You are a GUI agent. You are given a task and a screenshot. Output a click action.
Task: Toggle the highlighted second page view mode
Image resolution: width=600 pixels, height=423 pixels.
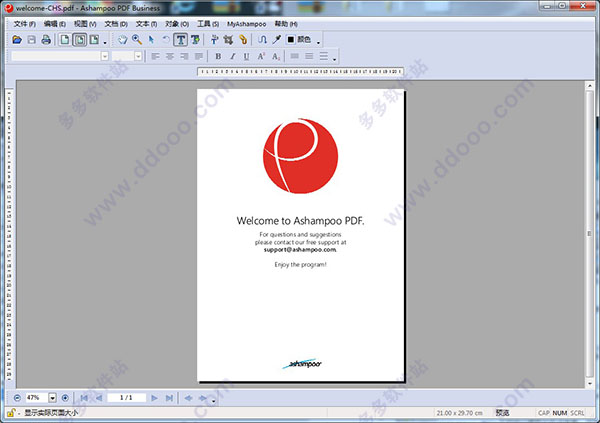[80, 39]
